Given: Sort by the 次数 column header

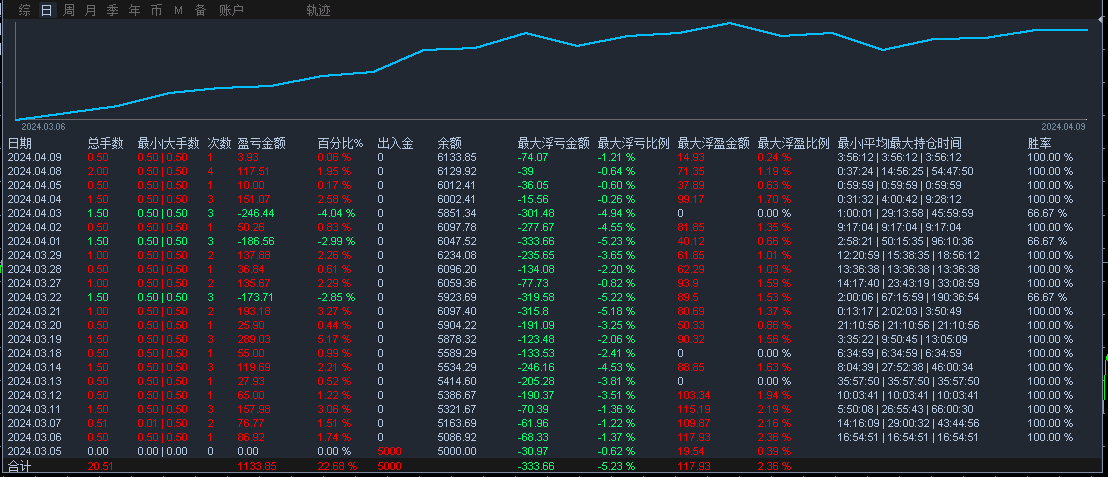Looking at the screenshot, I should [220, 143].
